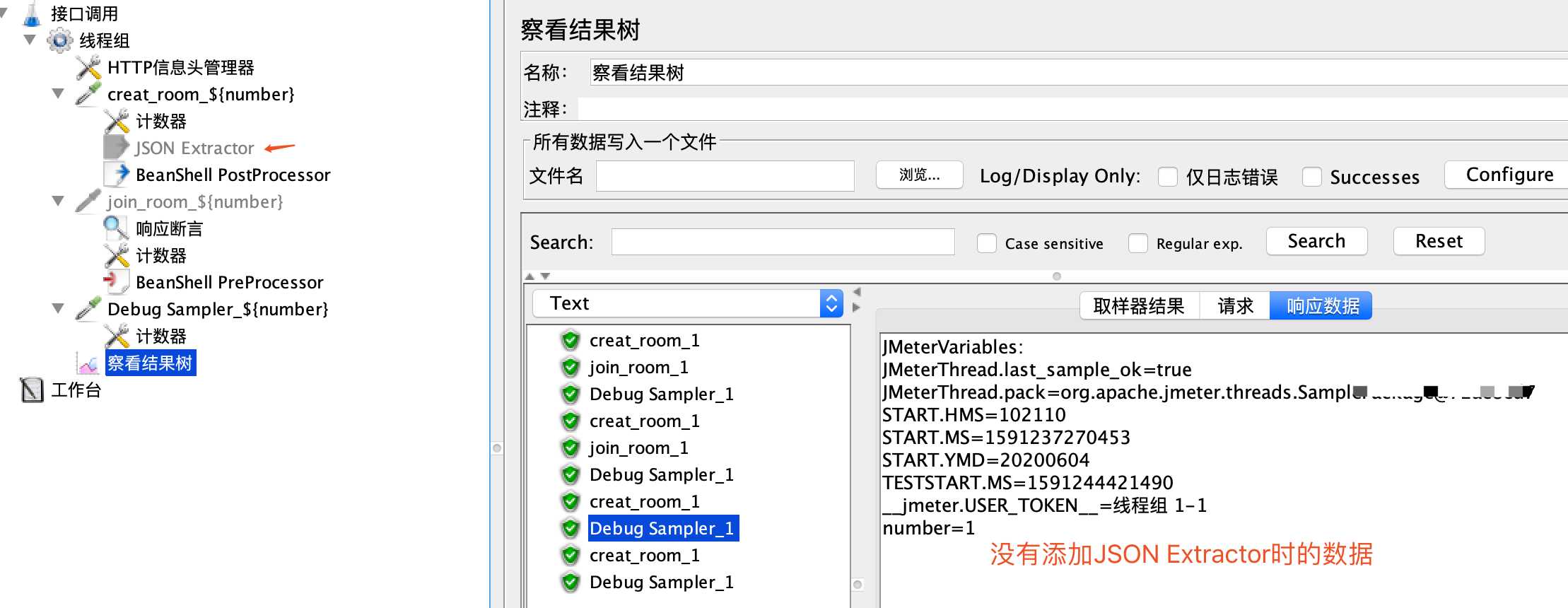
Task: Click left collapse arrow beside Text dropdown
Action: 857,292
